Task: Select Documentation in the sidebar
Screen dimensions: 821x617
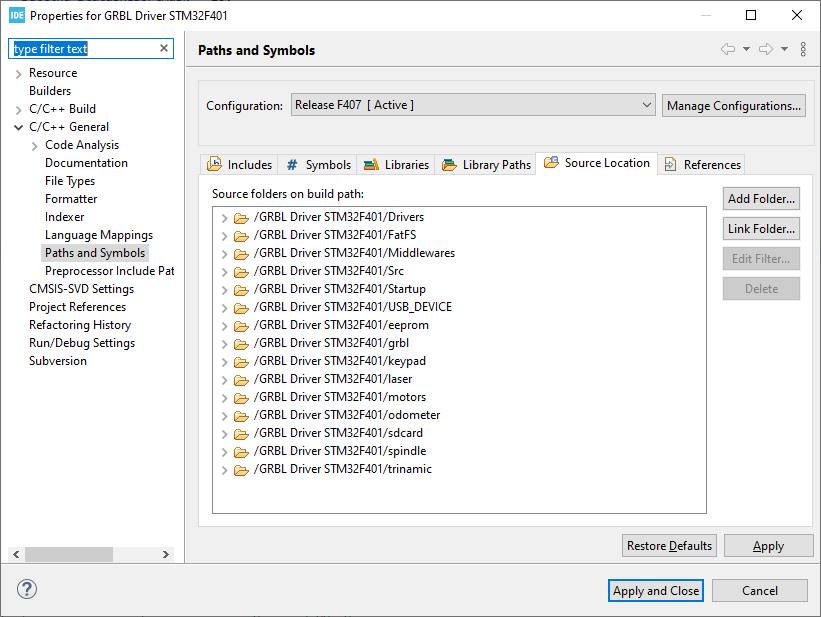Action: coord(86,163)
